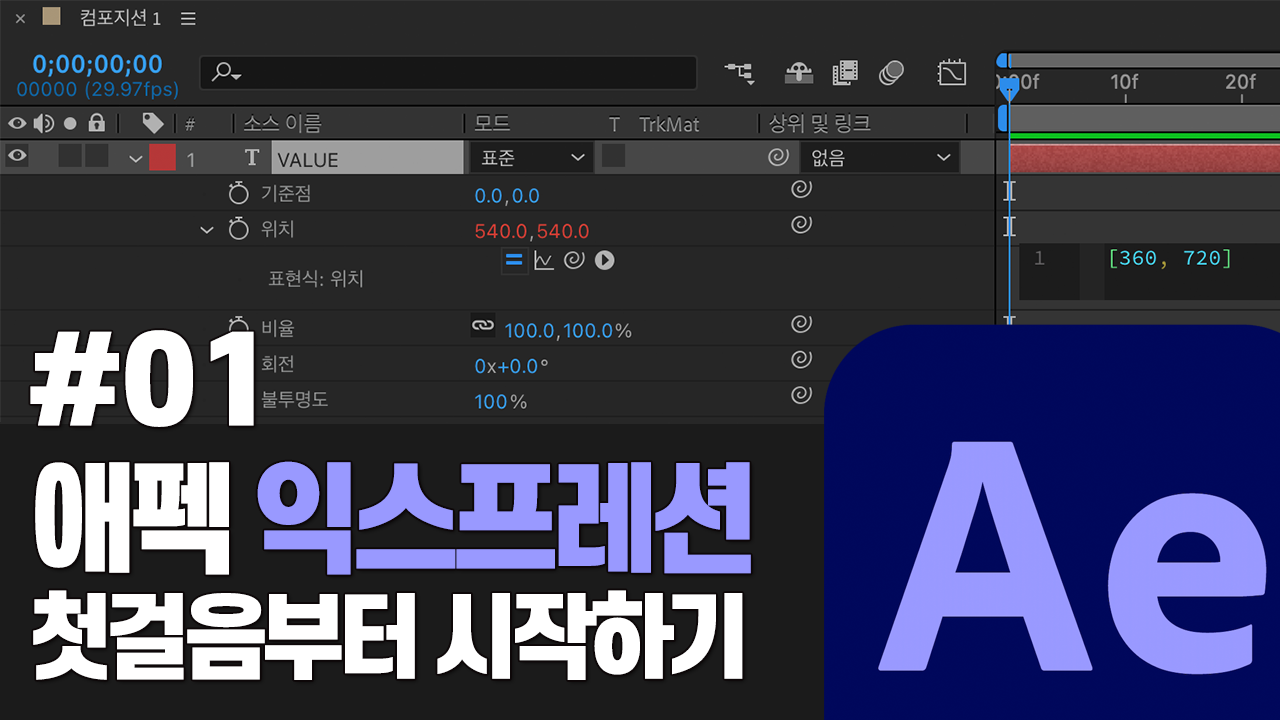This screenshot has width=1280, height=720.
Task: Click the layer parent pick whip spiral
Action: pos(777,158)
